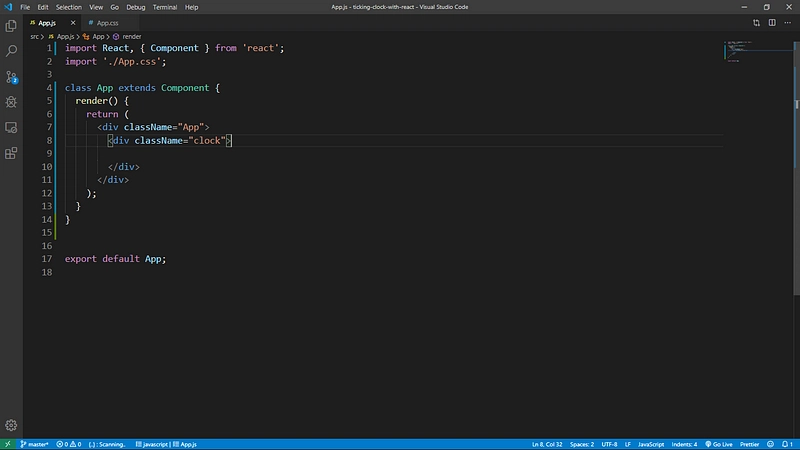Open the File menu
Image resolution: width=800 pixels, height=450 pixels.
tap(25, 7)
